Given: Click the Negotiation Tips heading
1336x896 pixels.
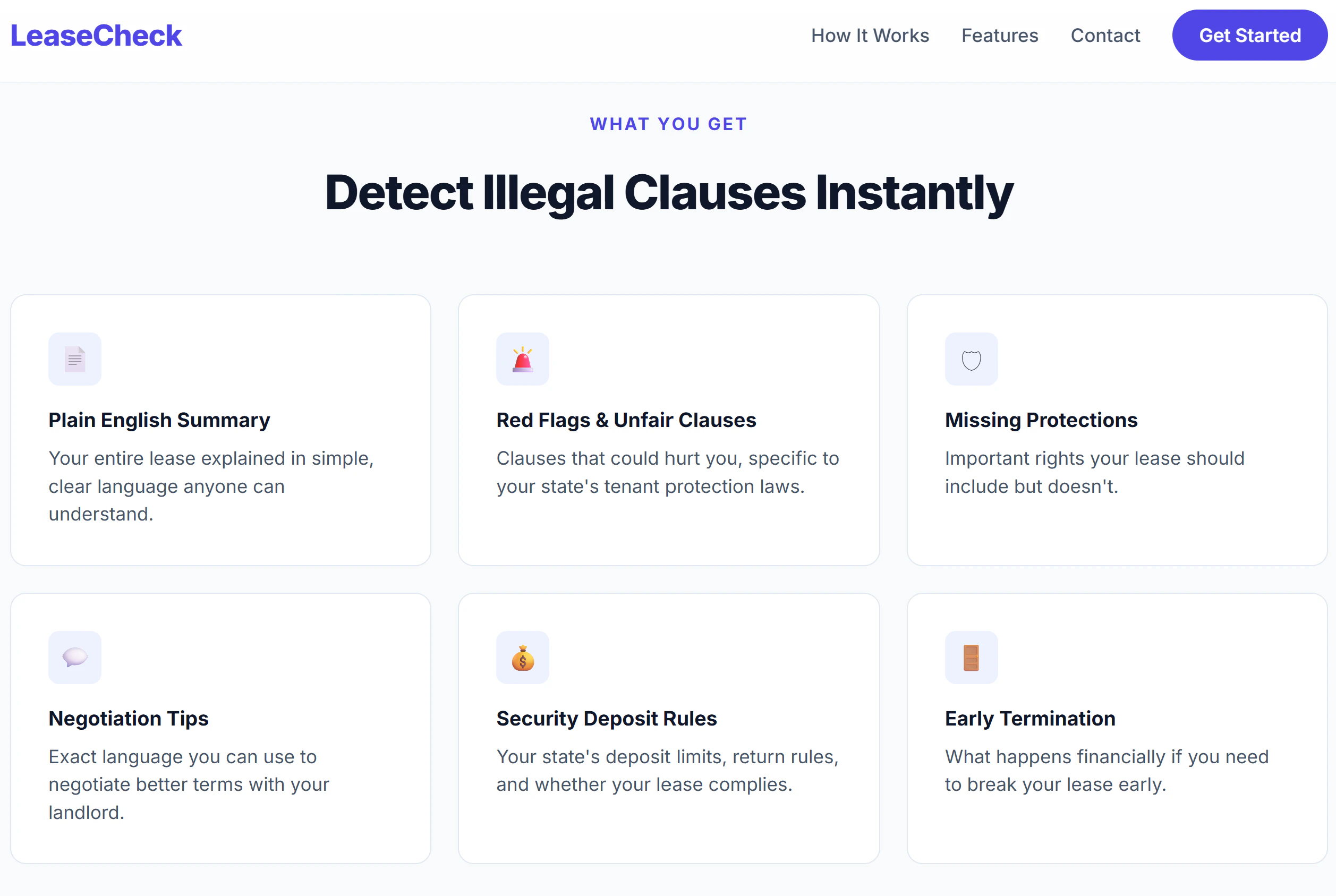Looking at the screenshot, I should point(128,718).
